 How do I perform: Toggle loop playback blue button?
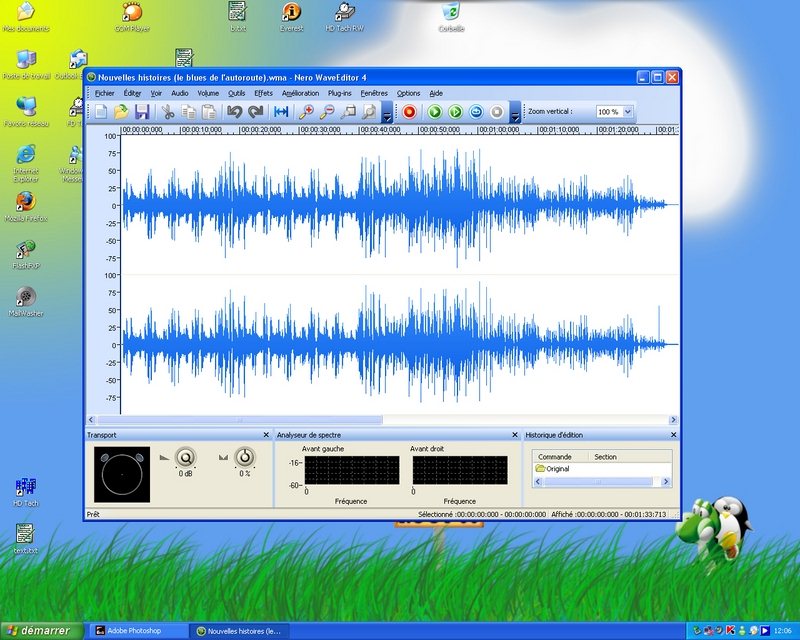(476, 112)
